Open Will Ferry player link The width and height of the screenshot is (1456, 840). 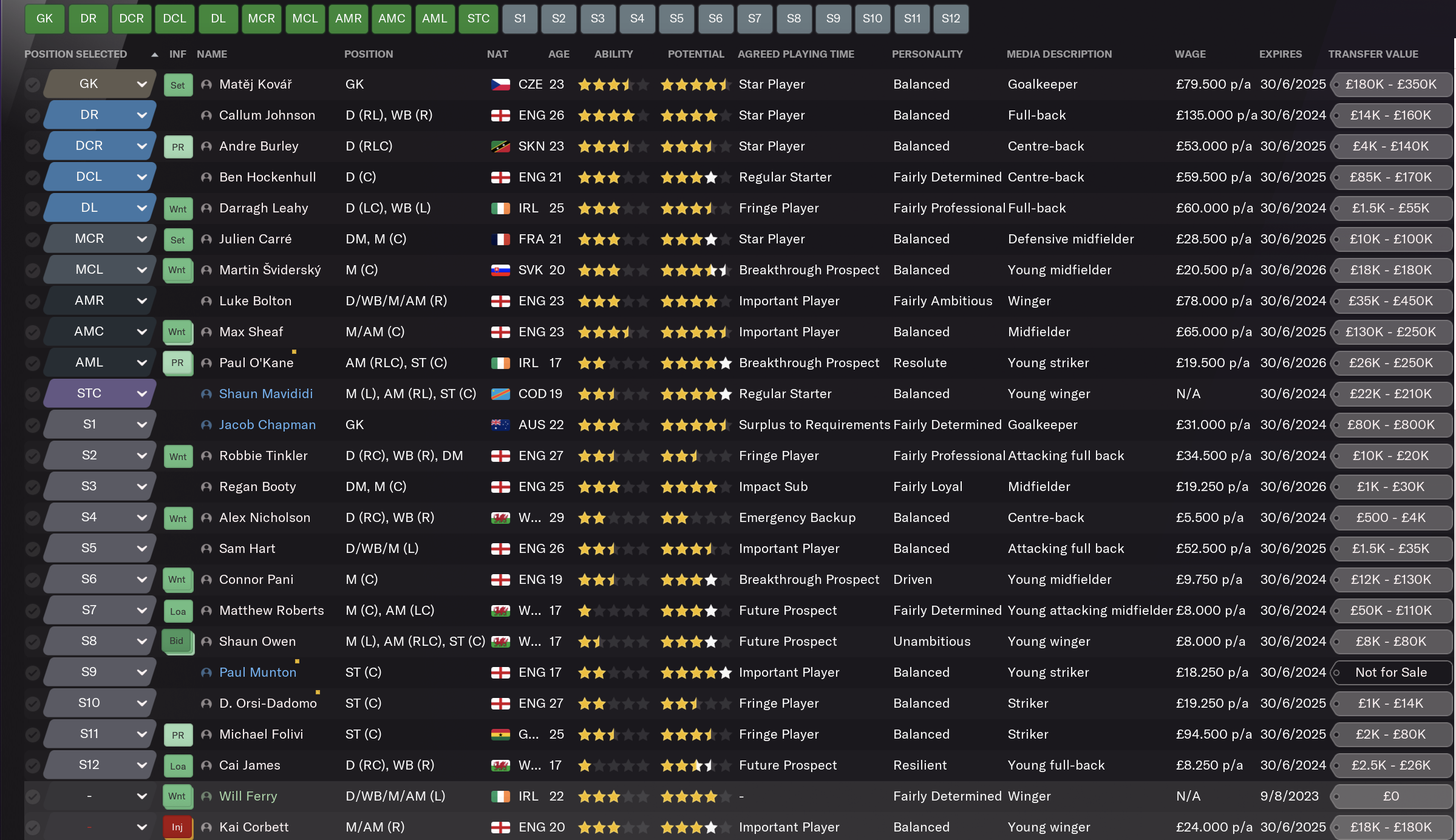(x=248, y=796)
